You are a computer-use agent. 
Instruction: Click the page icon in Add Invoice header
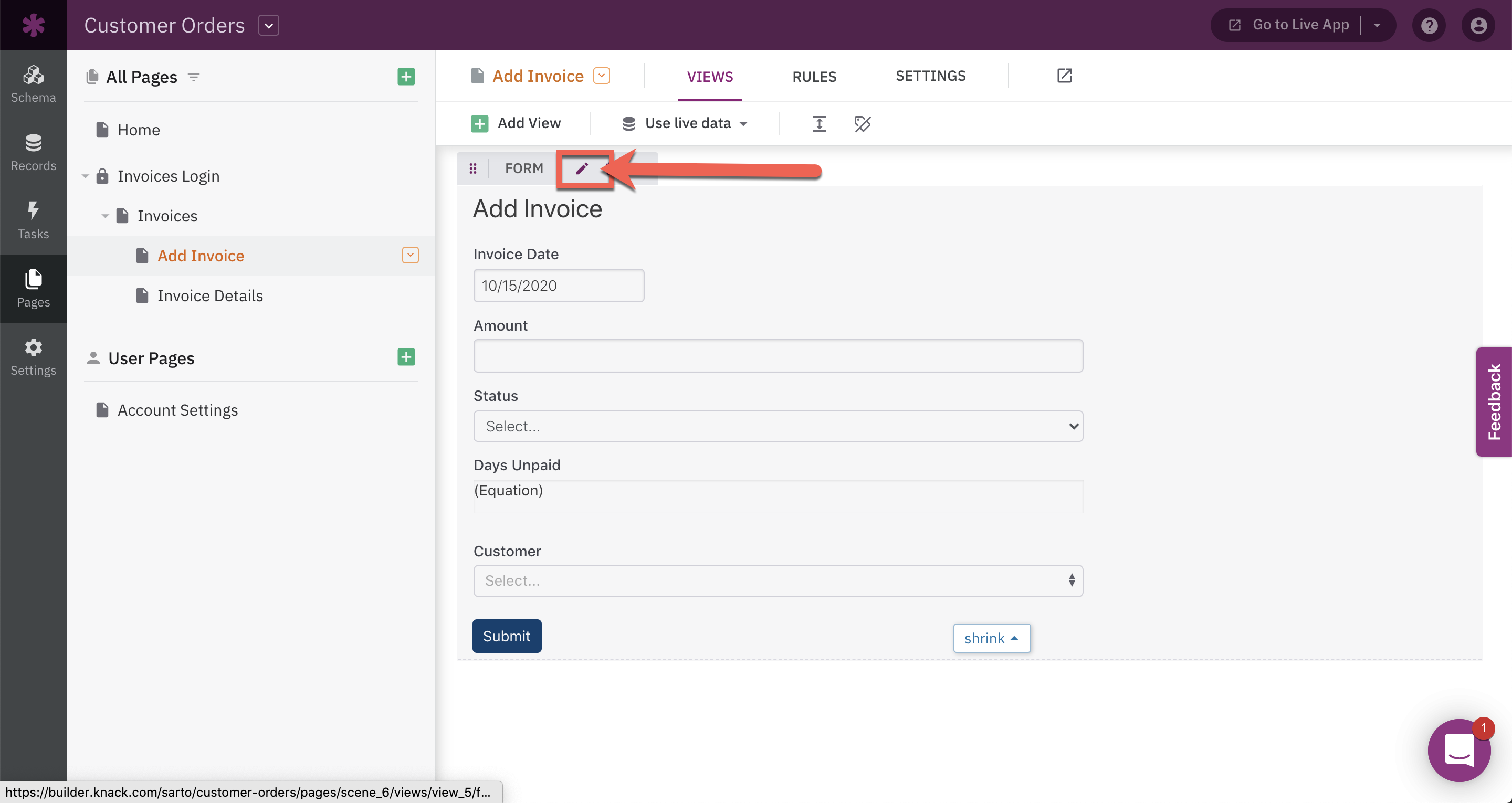coord(478,76)
